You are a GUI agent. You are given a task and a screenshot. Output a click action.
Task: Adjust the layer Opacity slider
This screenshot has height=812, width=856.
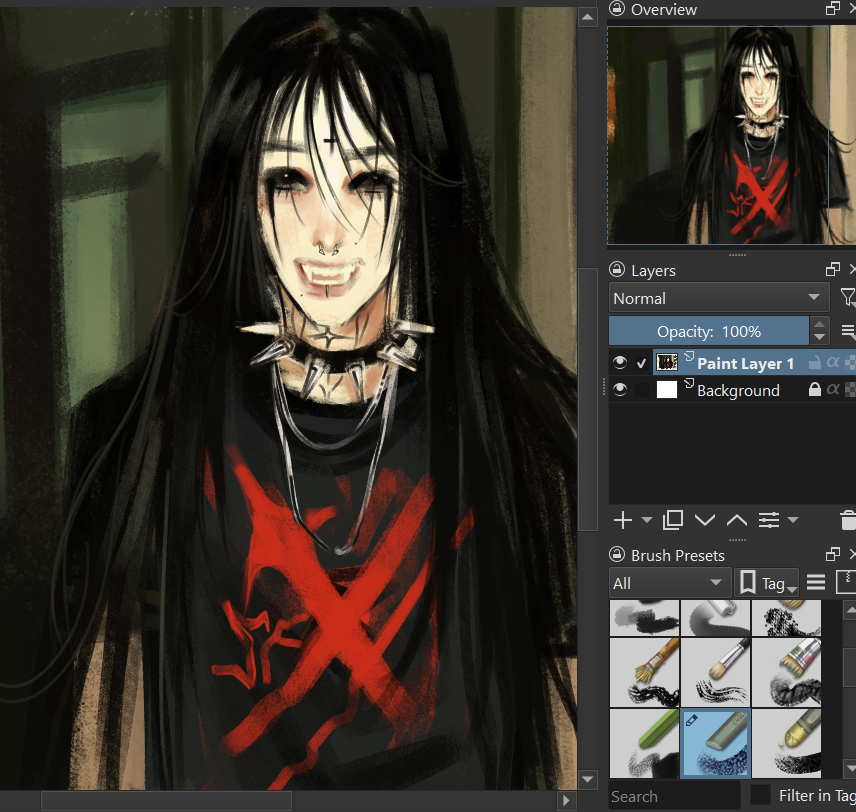tap(708, 331)
